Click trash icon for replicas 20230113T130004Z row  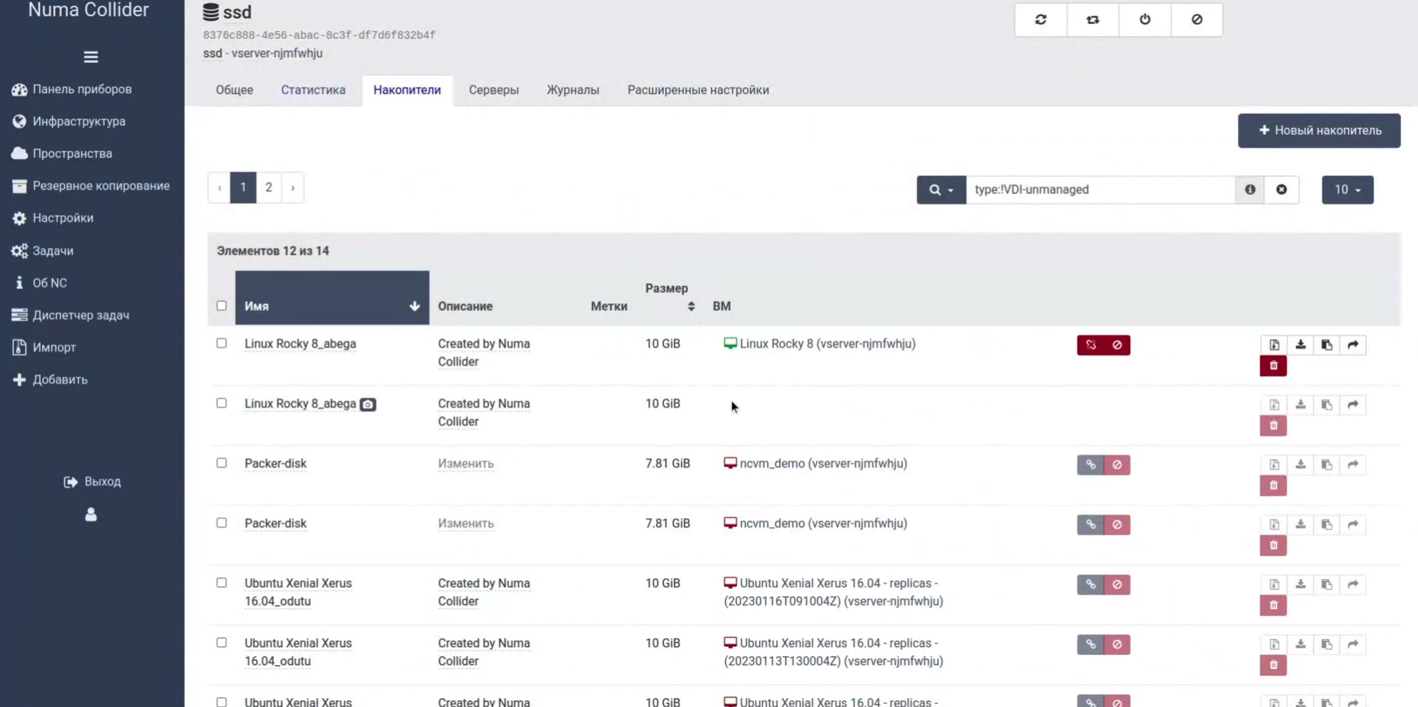(x=1273, y=665)
